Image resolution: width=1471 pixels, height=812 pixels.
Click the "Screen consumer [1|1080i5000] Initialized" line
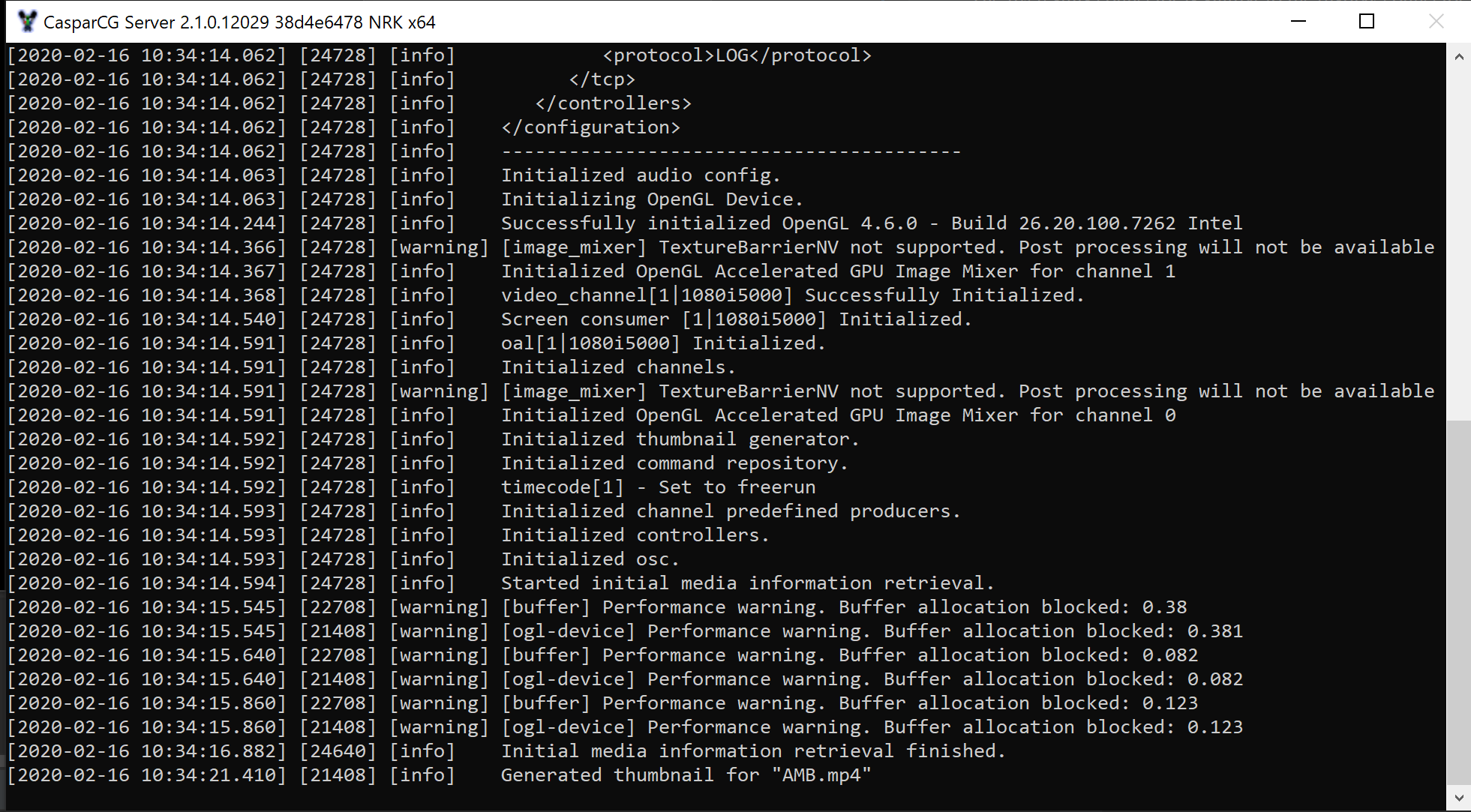click(735, 319)
